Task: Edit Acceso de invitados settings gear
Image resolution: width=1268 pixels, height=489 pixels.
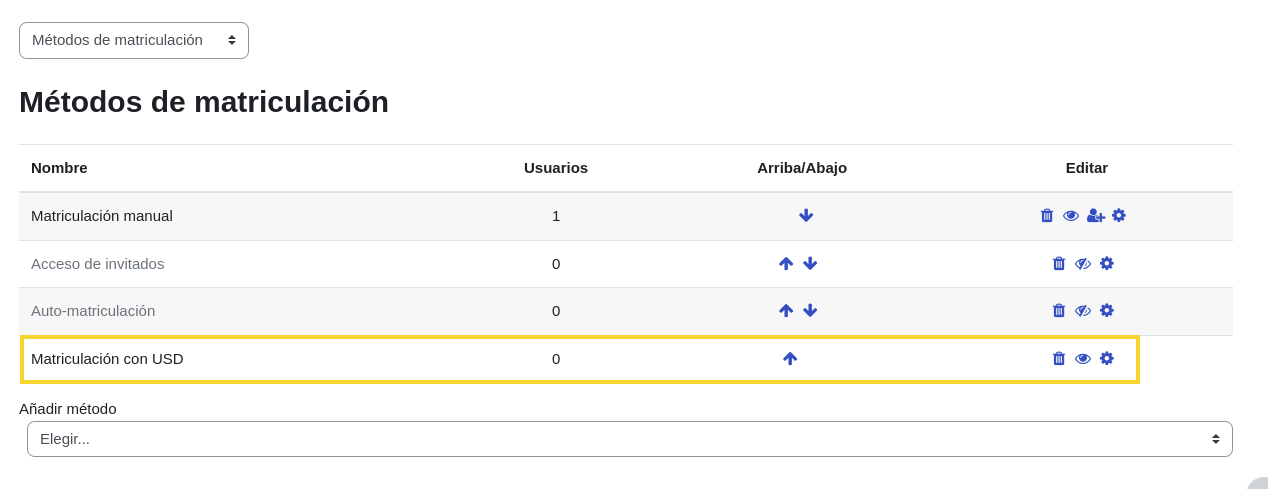Action: pyautogui.click(x=1107, y=264)
